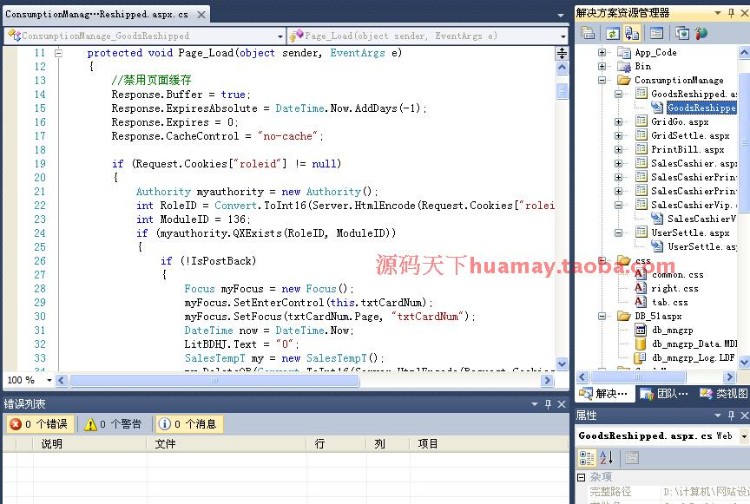Image resolution: width=750 pixels, height=504 pixels.
Task: Pin the Solution Explorer panel with pushpin
Action: point(731,13)
